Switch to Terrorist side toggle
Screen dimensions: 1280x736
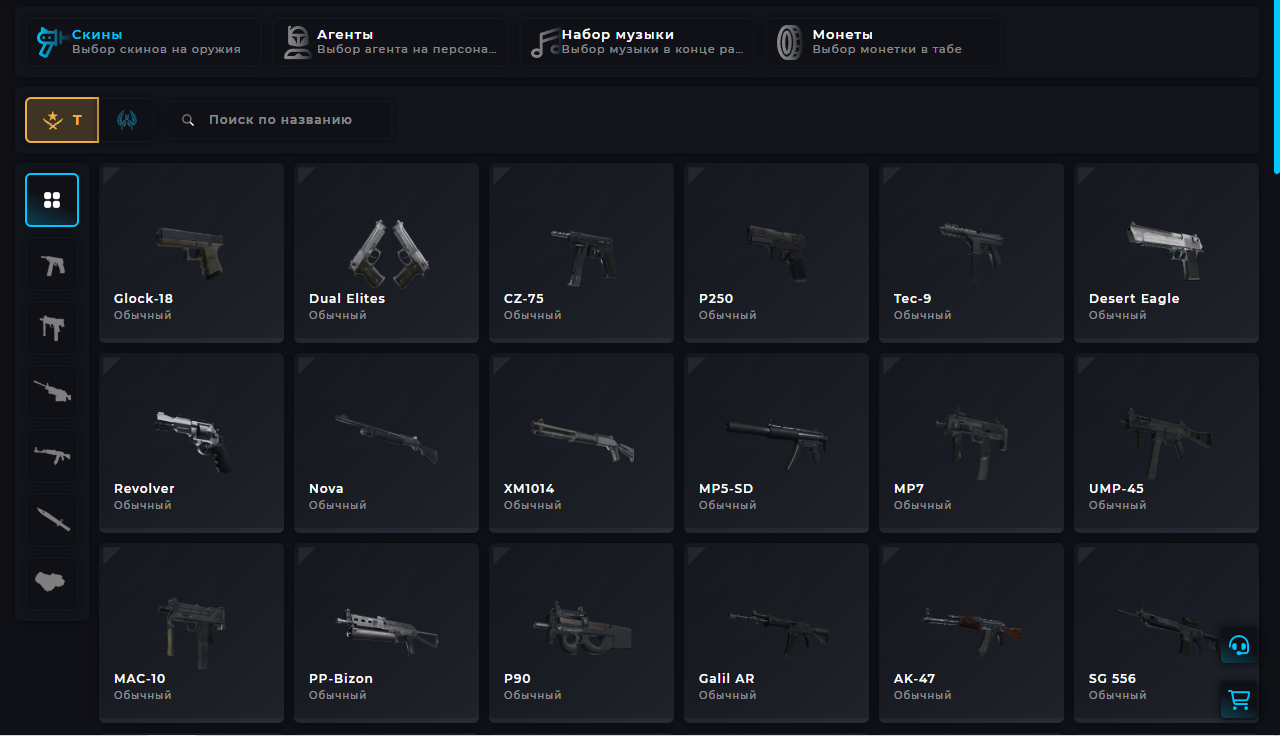coord(62,120)
